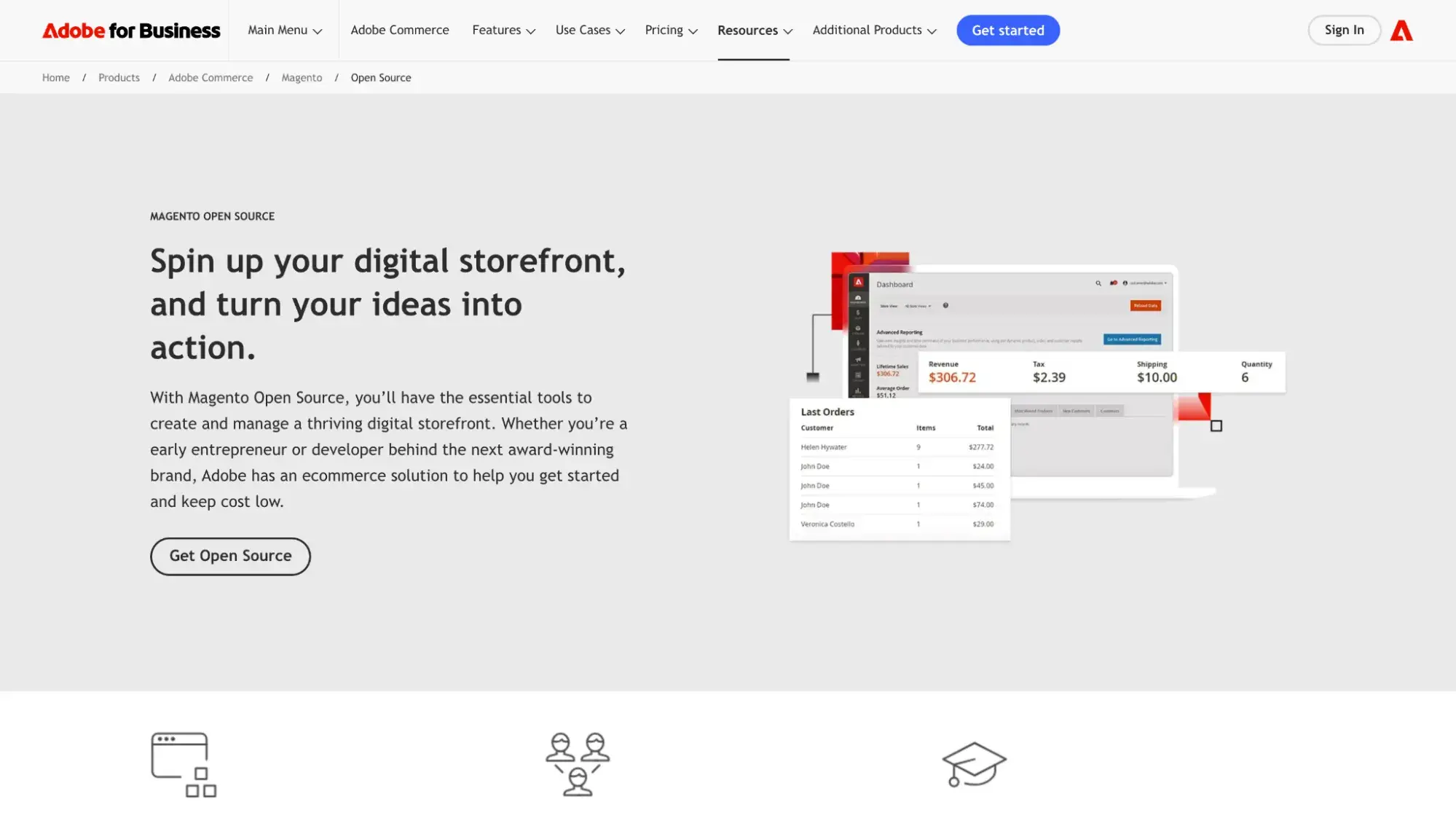The image size is (1456, 826).
Task: Click the Adobe logo atop the Magento sidebar
Action: tap(857, 282)
